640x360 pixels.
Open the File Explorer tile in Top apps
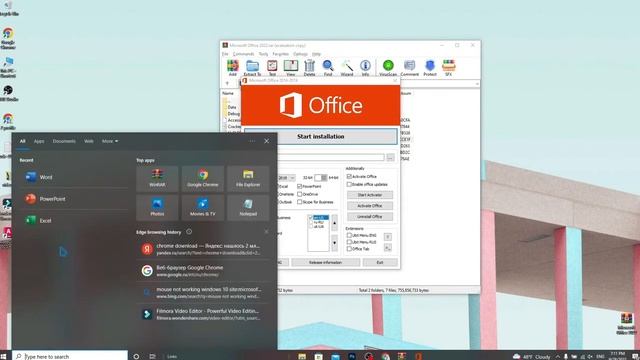point(248,178)
